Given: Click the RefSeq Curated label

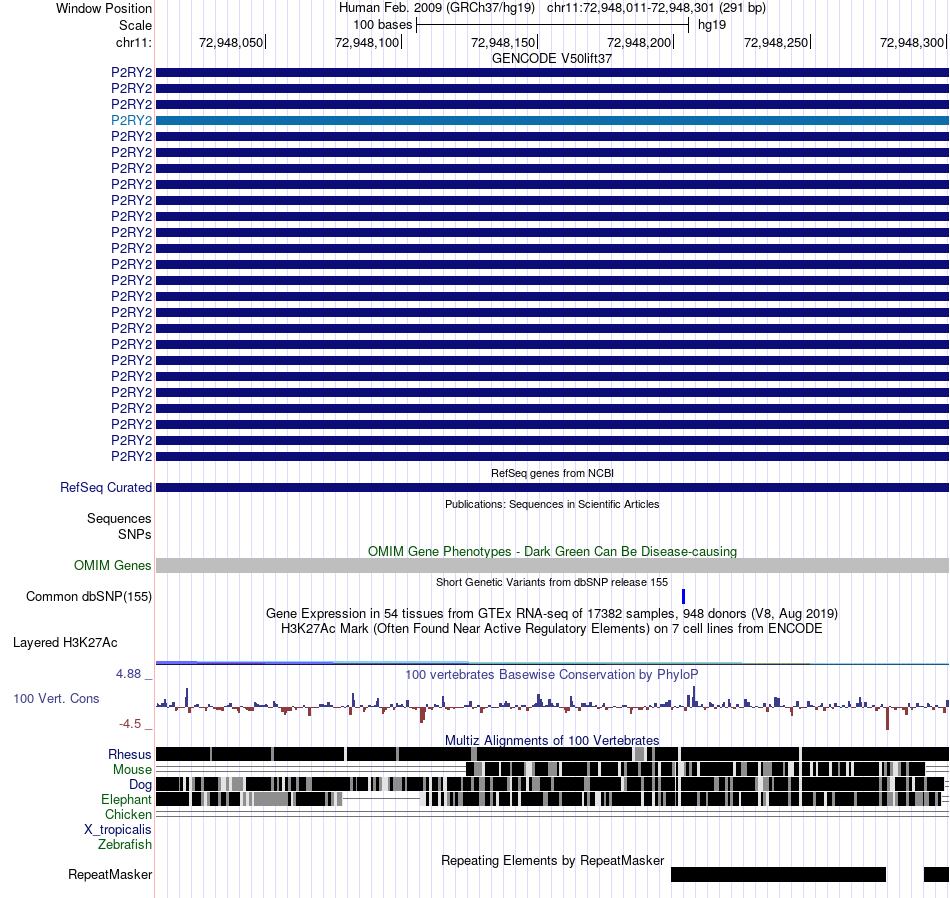Looking at the screenshot, I should coord(106,488).
